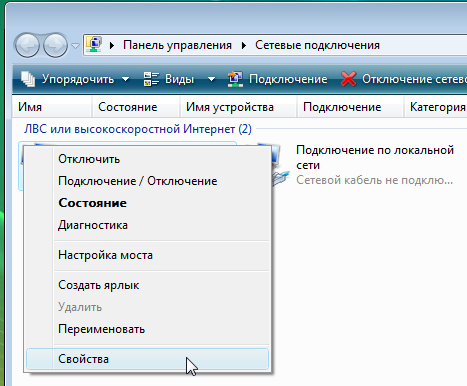Viewport: 467px width, 386px height.
Task: Expand arrow after Панель управления breadcrumb
Action: 244,45
